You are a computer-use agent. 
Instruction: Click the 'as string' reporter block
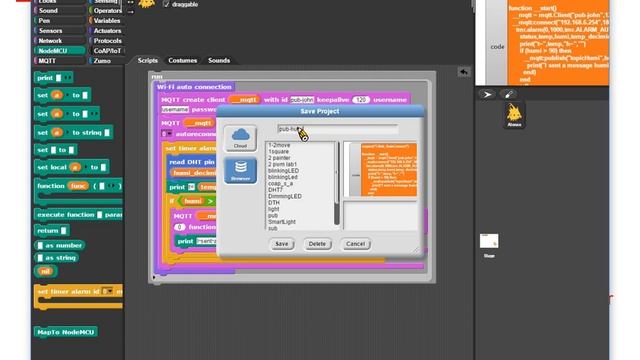pyautogui.click(x=57, y=258)
